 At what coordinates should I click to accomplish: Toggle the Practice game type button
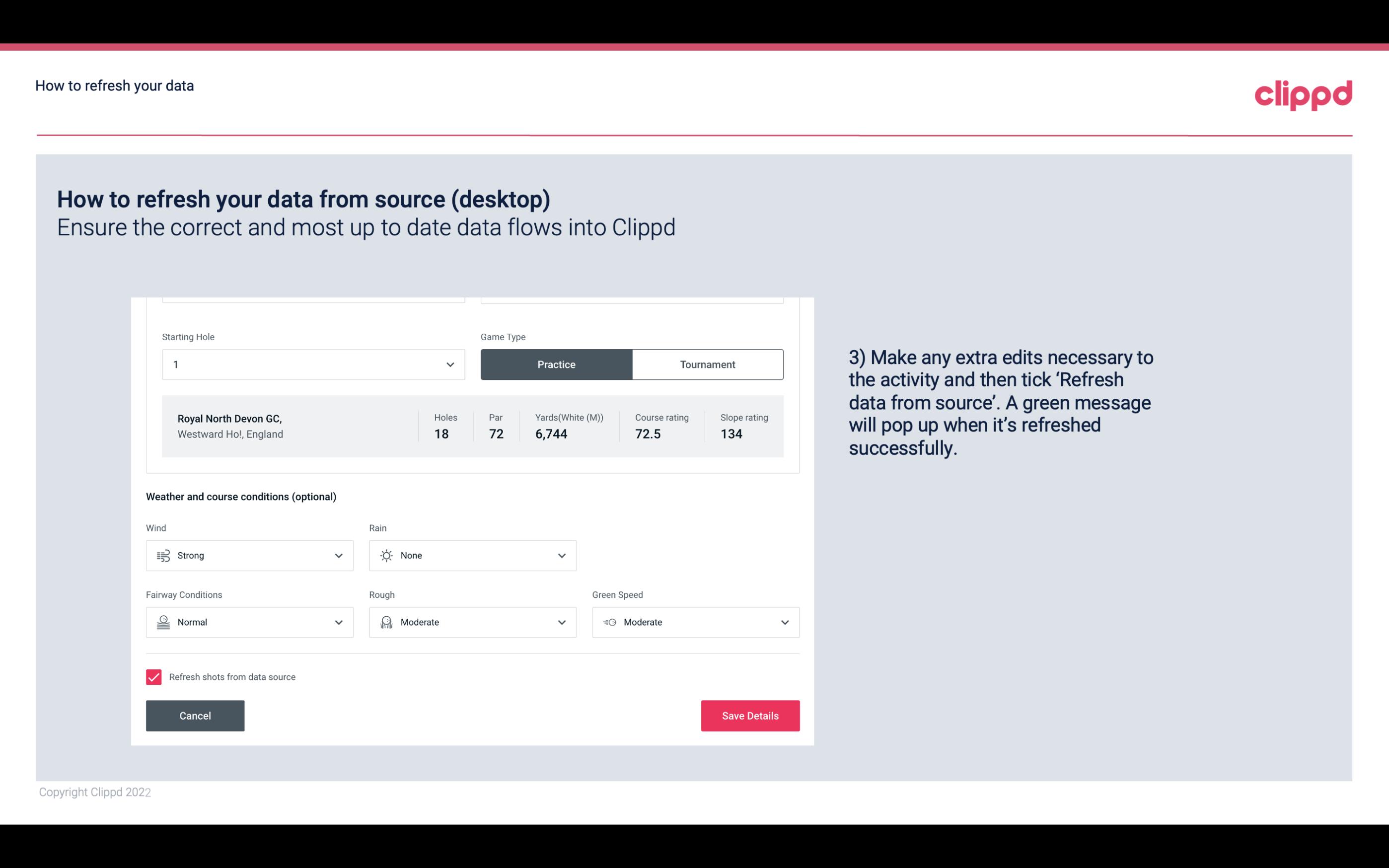click(556, 364)
